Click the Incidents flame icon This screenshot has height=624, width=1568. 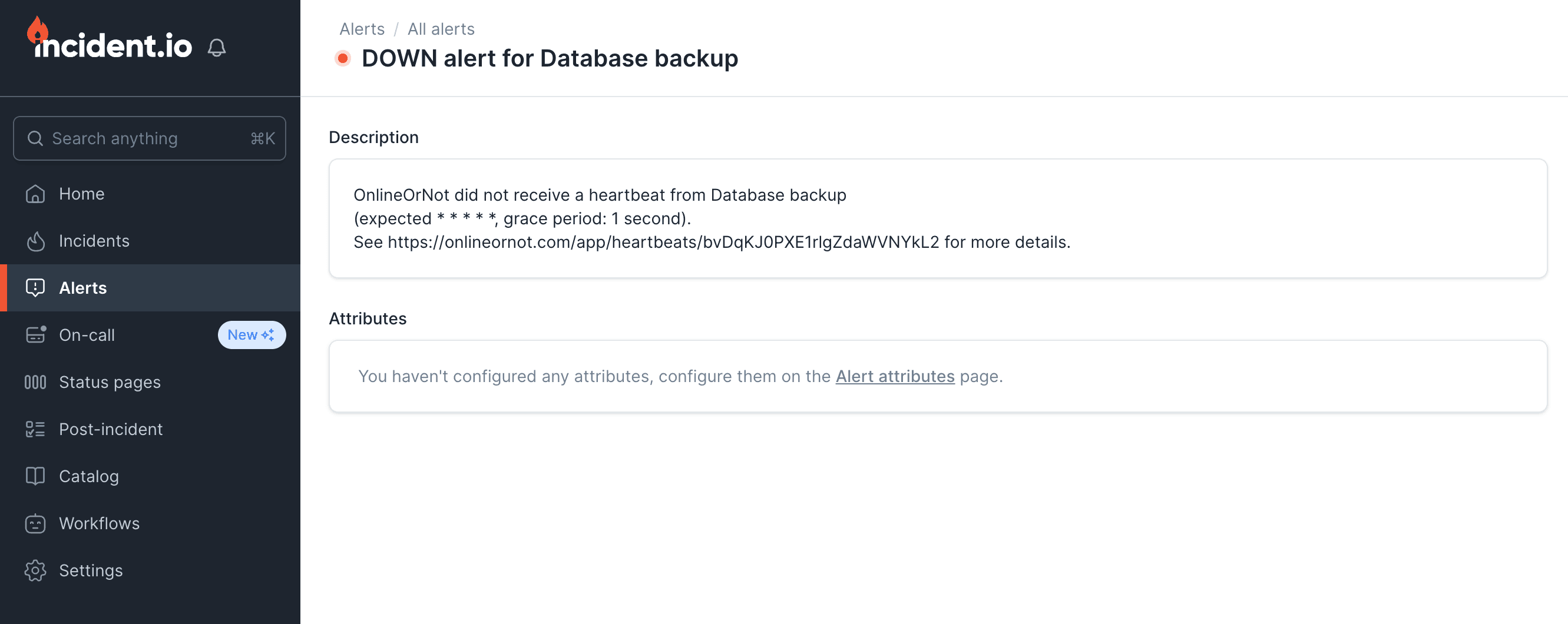coord(36,241)
